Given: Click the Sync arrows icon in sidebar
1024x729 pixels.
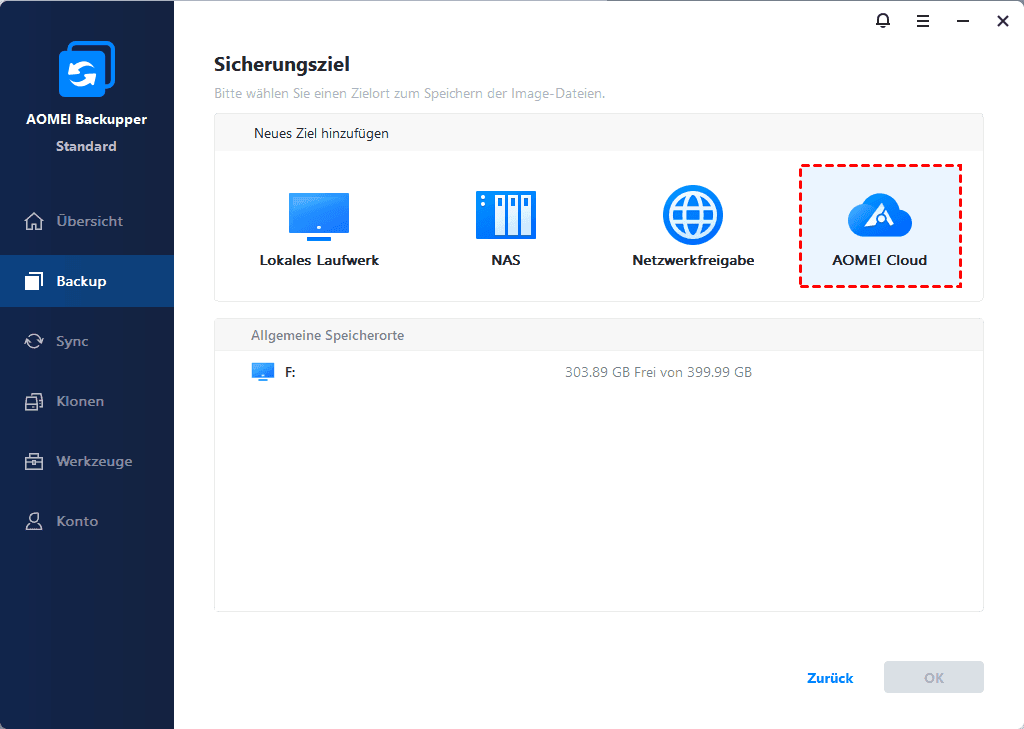Looking at the screenshot, I should pos(34,341).
